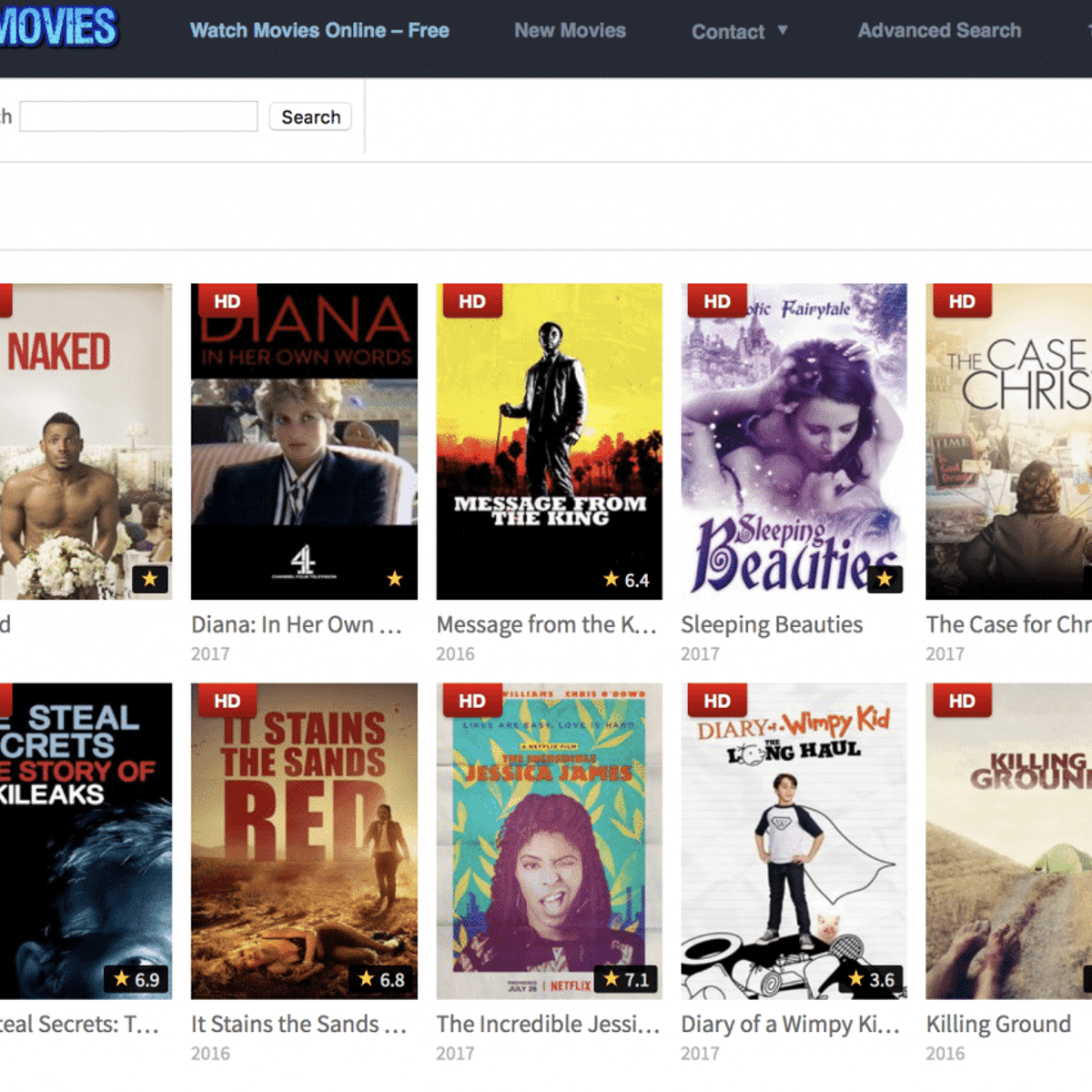The image size is (1092, 1092).
Task: Open the It Stains the Sands Red poster
Action: click(x=304, y=842)
